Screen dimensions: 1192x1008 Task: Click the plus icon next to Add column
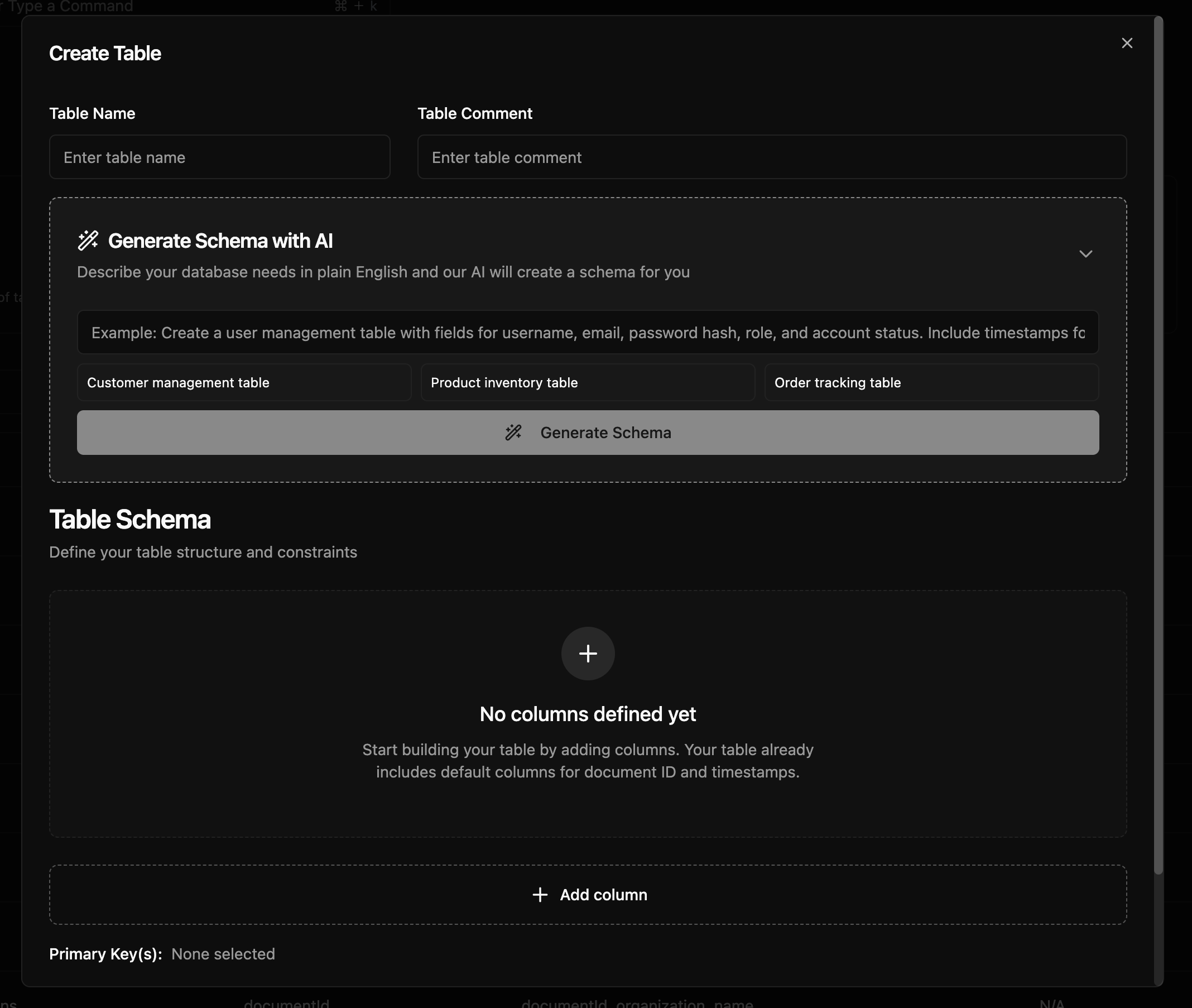pos(540,894)
